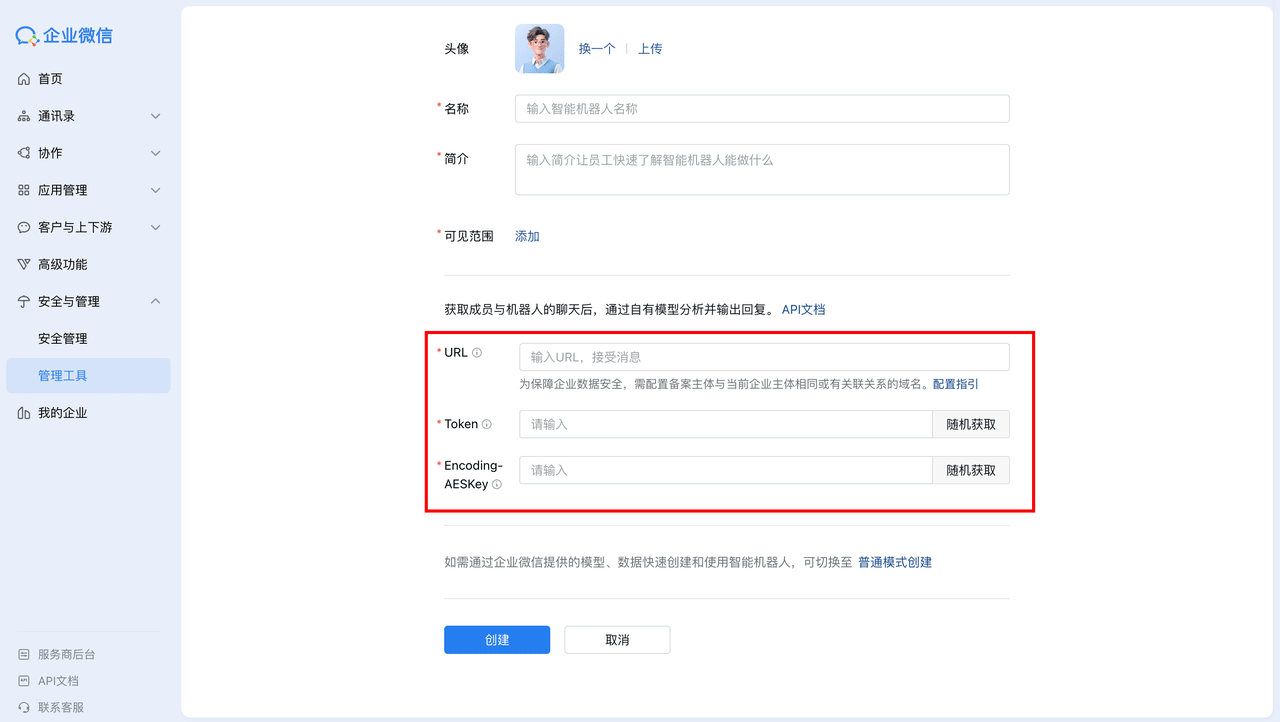
Task: Select 安全管理 in the sidebar
Action: tap(60, 338)
